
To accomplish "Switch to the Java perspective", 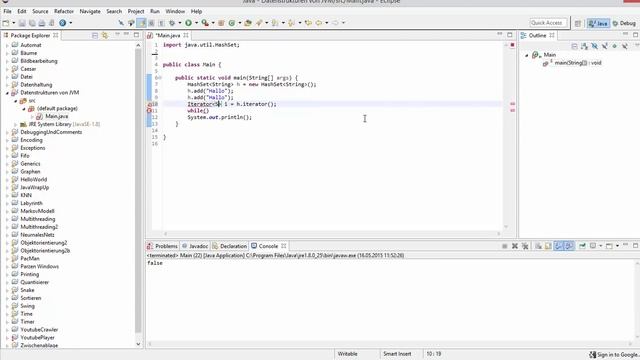I will (598, 24).
